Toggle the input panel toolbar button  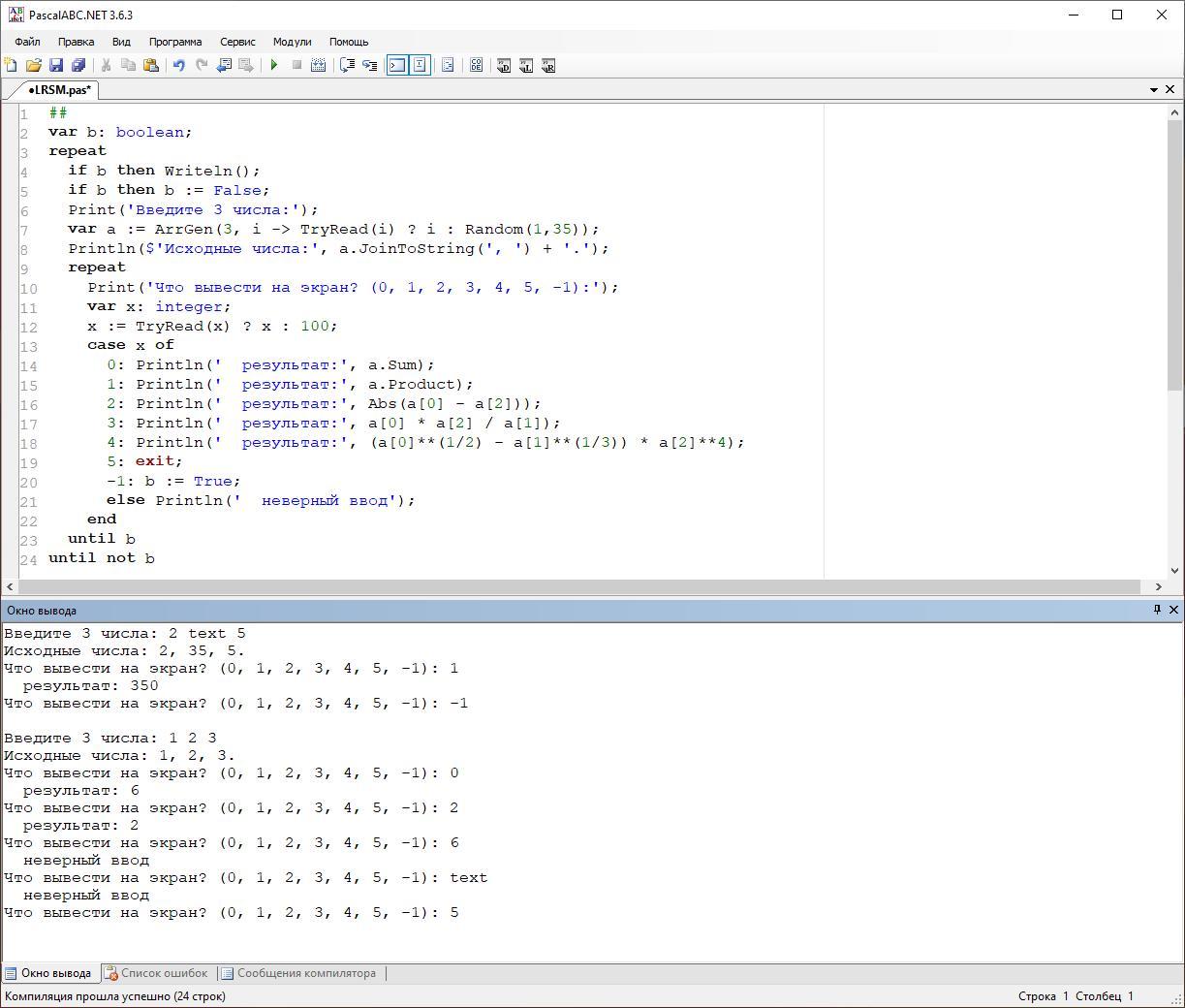coord(420,65)
